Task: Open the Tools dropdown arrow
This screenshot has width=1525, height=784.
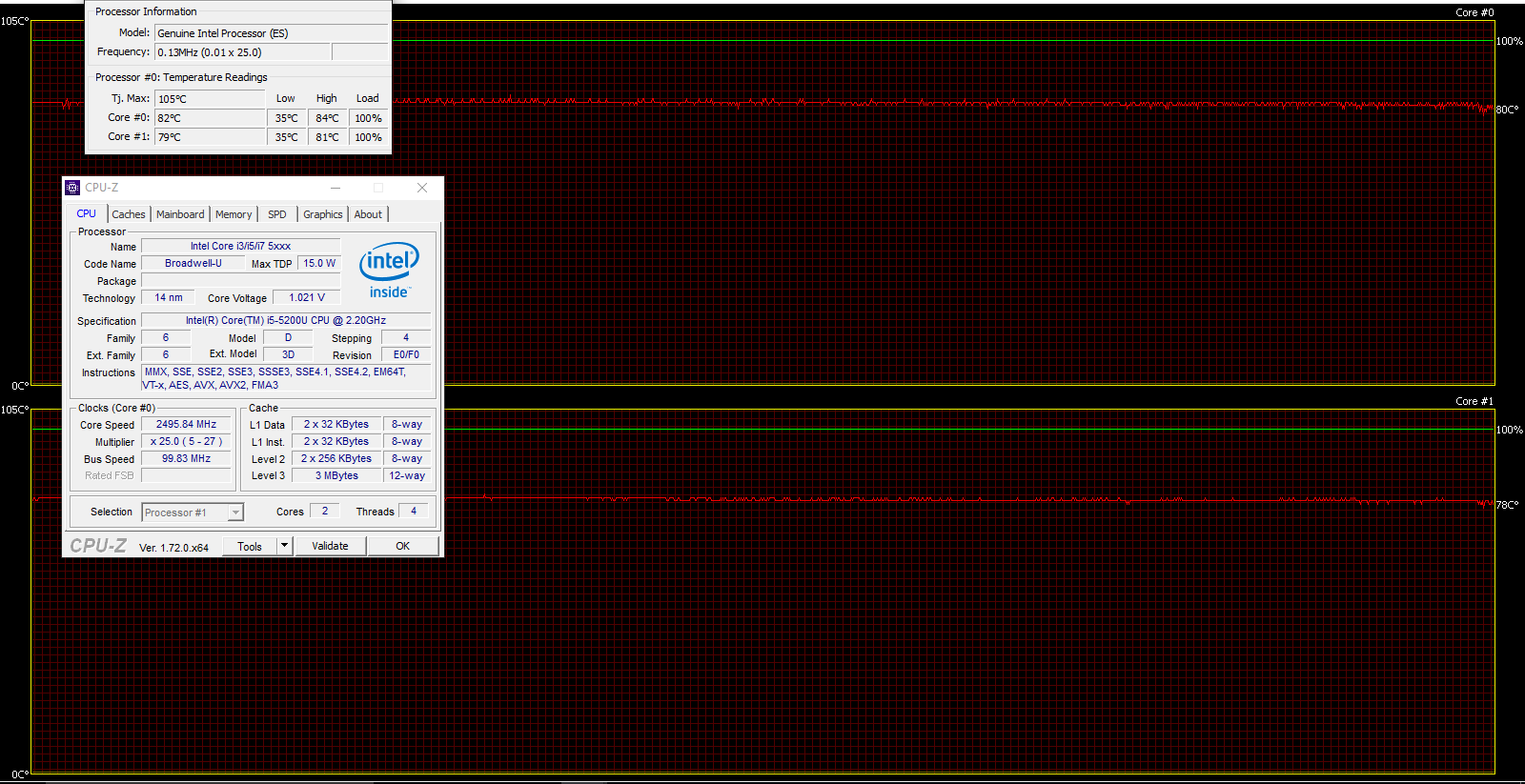Action: tap(284, 546)
